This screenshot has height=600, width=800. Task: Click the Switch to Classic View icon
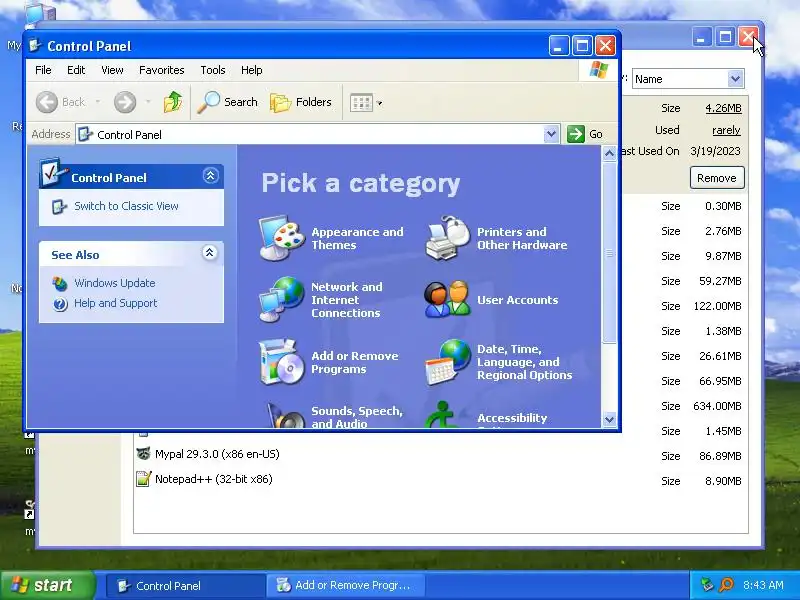coord(59,207)
